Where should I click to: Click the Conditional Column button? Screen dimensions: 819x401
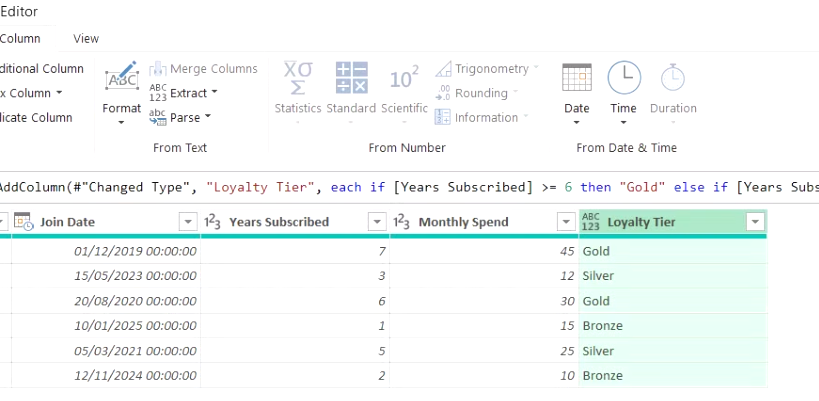(x=42, y=69)
